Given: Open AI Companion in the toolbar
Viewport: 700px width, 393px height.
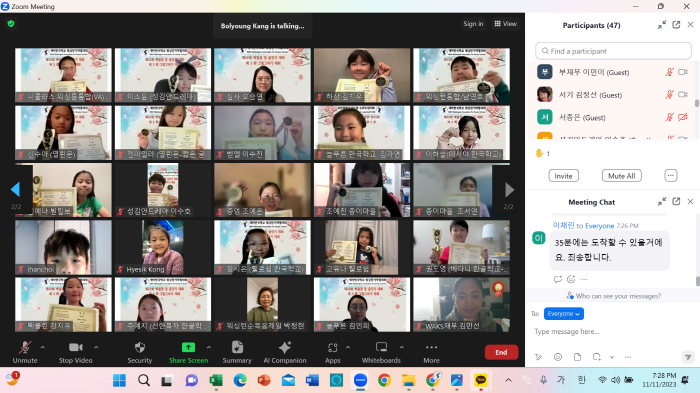Looking at the screenshot, I should (x=284, y=347).
